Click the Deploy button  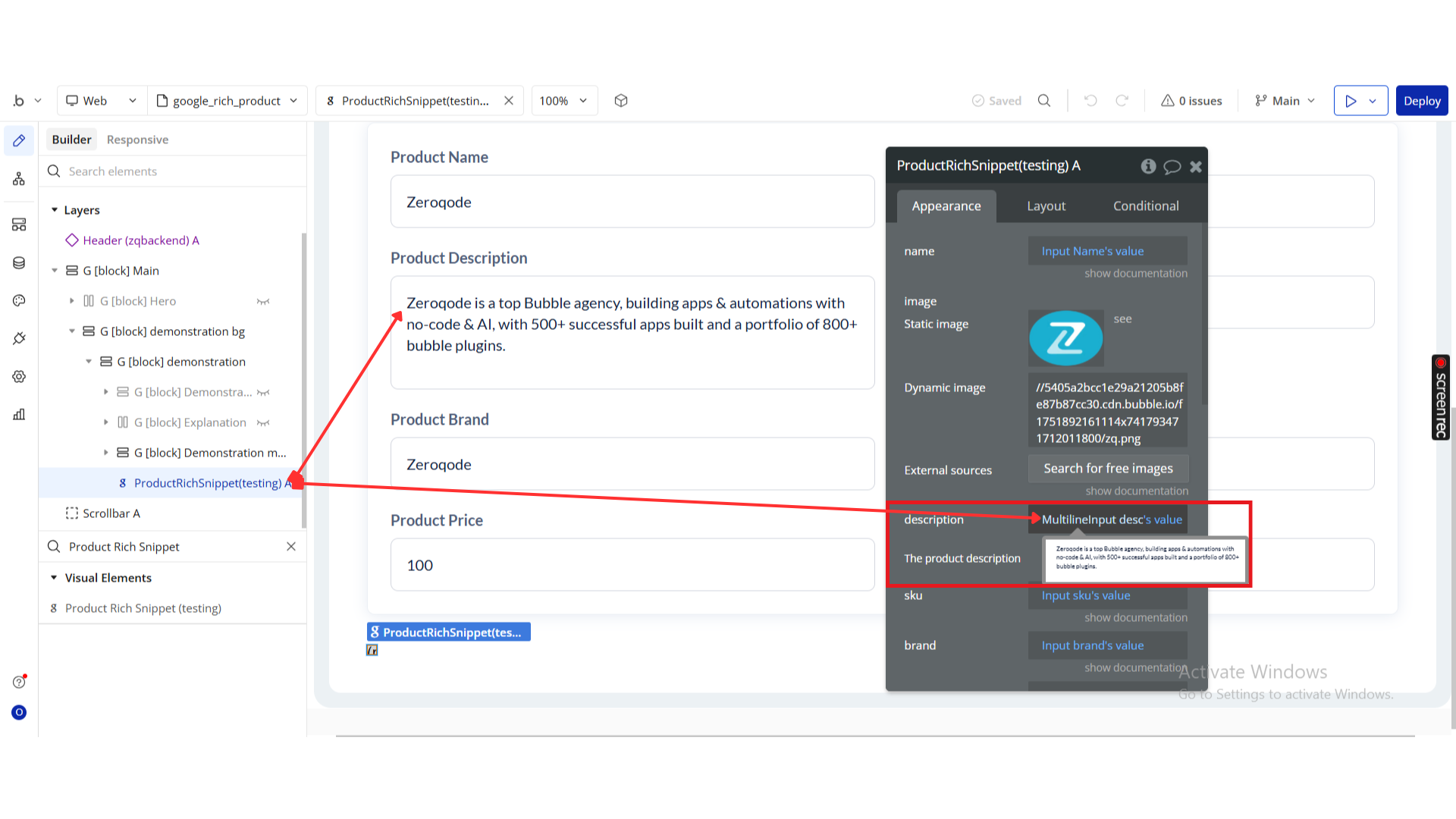[x=1421, y=101]
